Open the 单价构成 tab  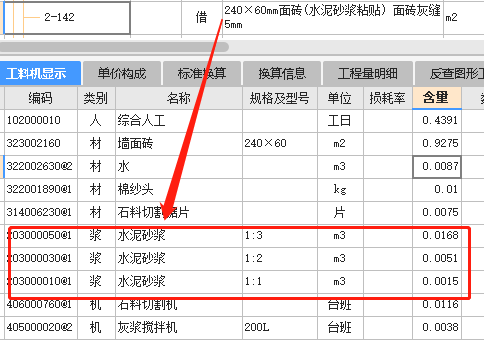122,73
